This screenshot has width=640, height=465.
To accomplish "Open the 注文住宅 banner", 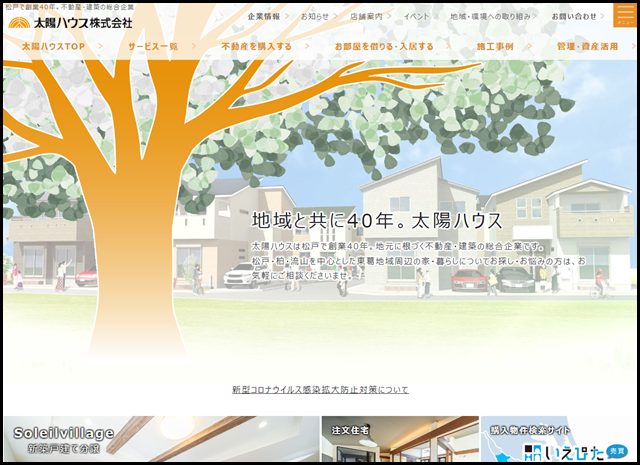I will coord(400,439).
